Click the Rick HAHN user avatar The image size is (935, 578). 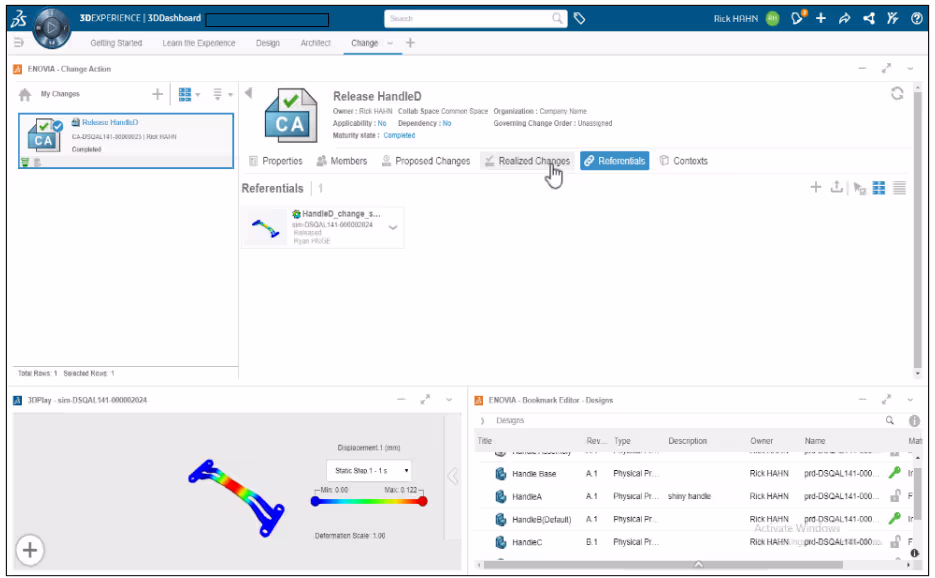773,18
